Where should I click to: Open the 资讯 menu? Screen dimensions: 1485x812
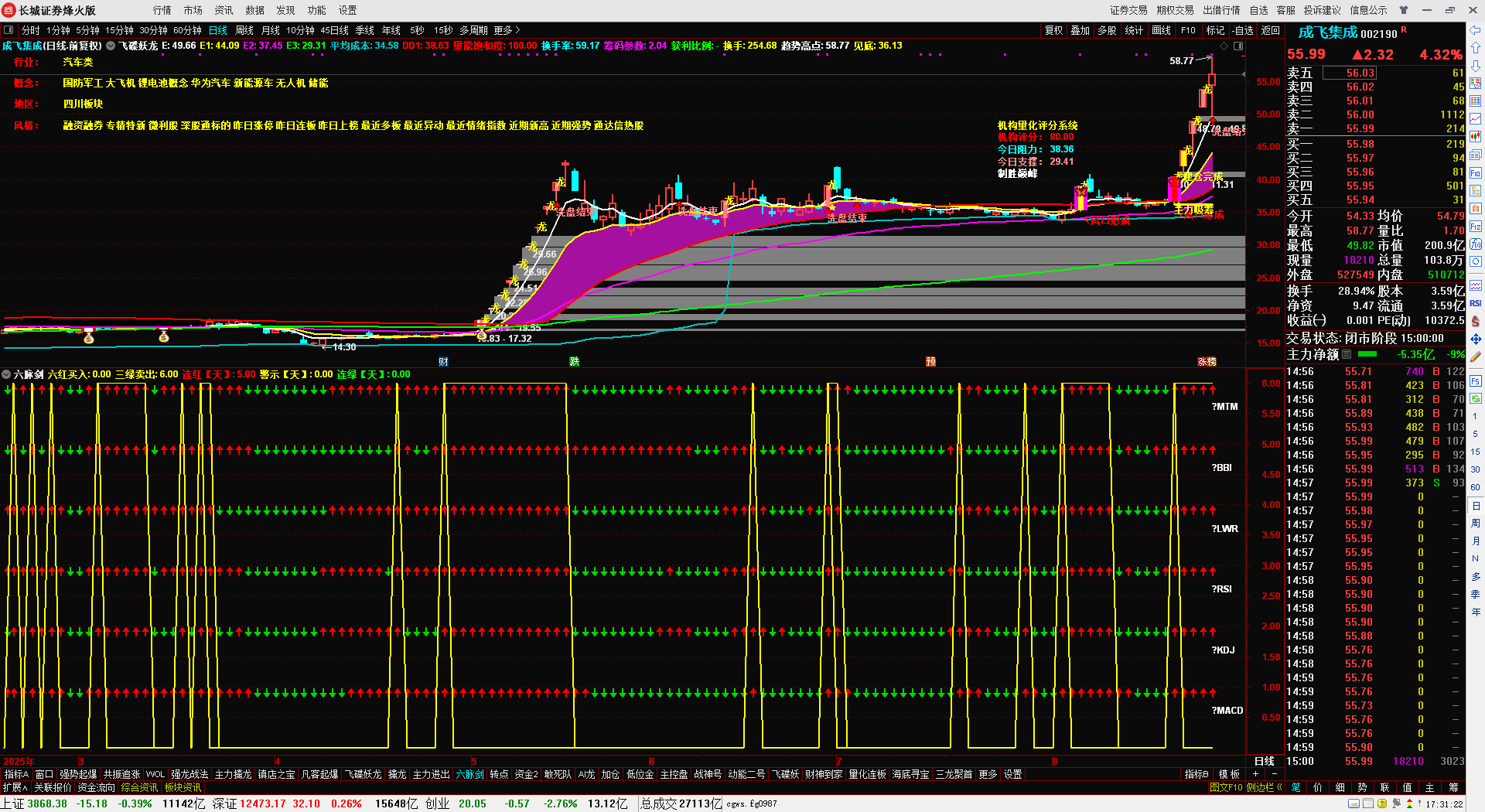[224, 10]
